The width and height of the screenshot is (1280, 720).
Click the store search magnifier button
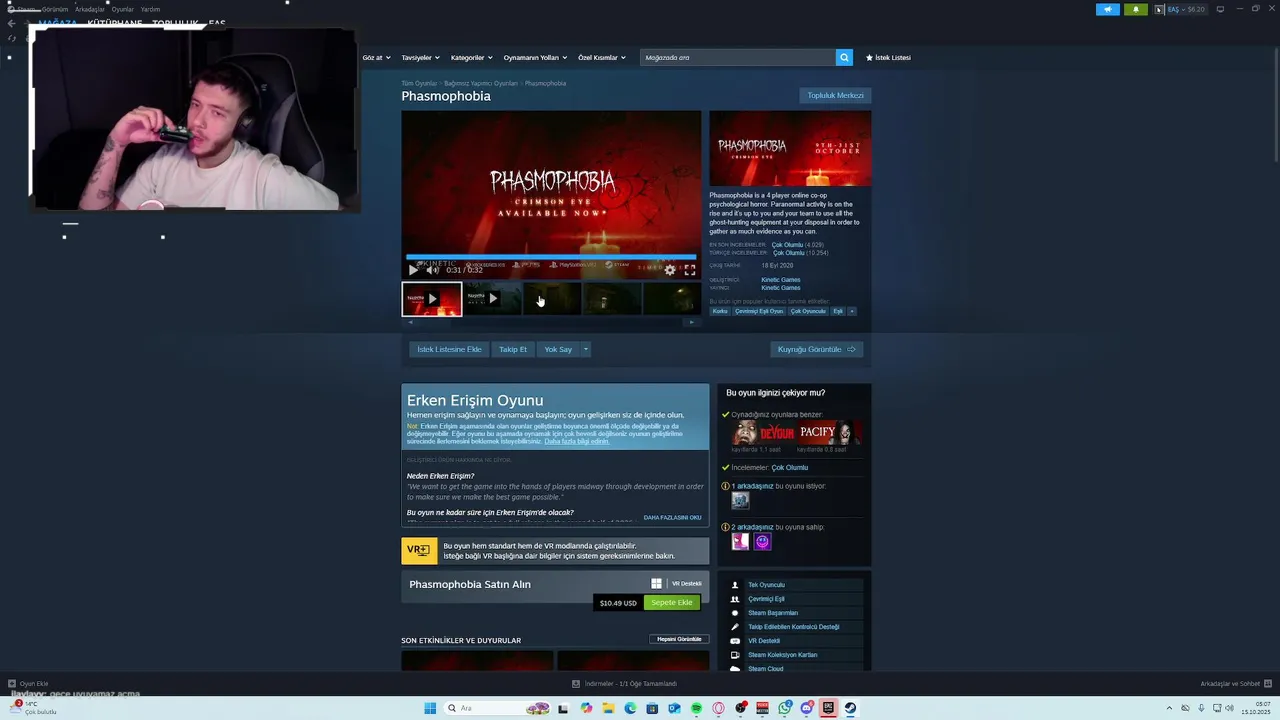coord(844,58)
